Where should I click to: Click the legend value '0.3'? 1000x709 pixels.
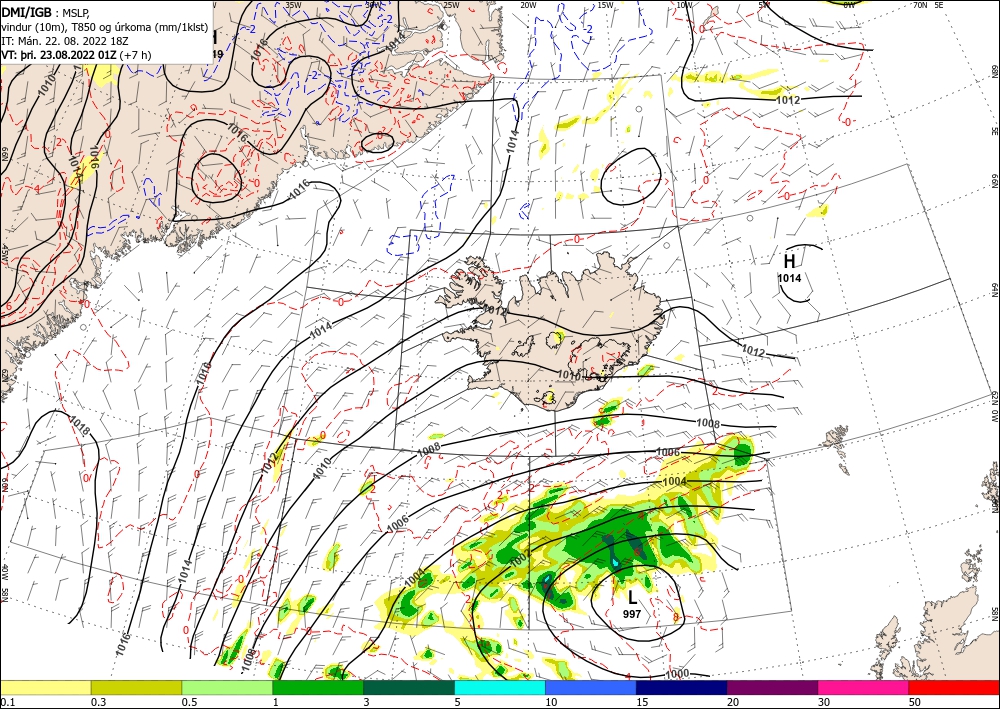98,702
